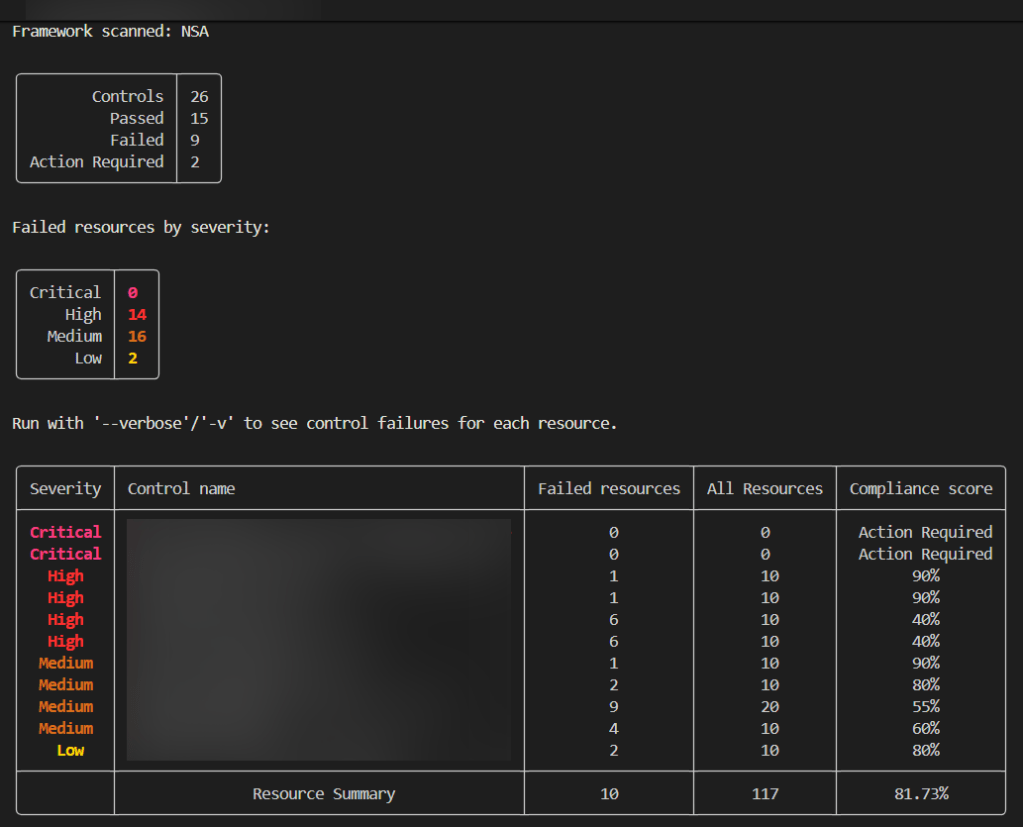Click the 'Control name' column header
The image size is (1023, 827).
pyautogui.click(x=181, y=489)
